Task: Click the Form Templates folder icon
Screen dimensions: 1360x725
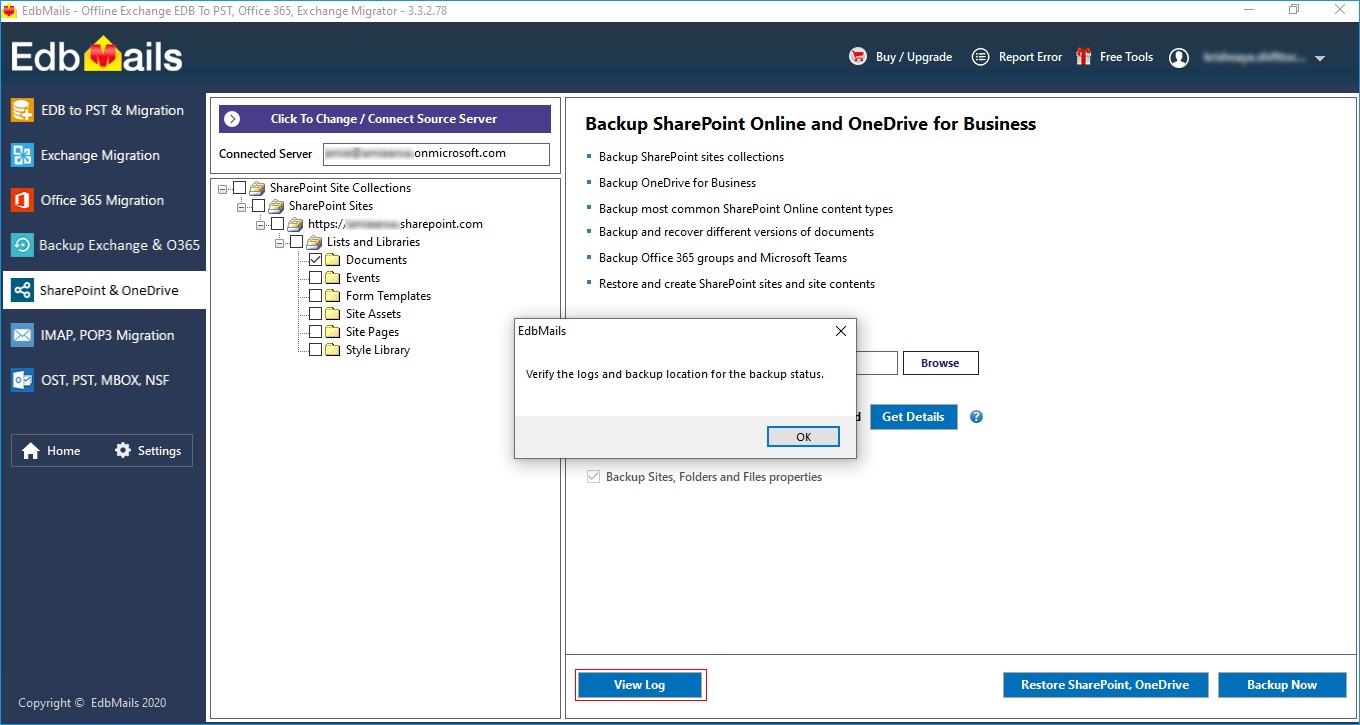Action: (334, 296)
